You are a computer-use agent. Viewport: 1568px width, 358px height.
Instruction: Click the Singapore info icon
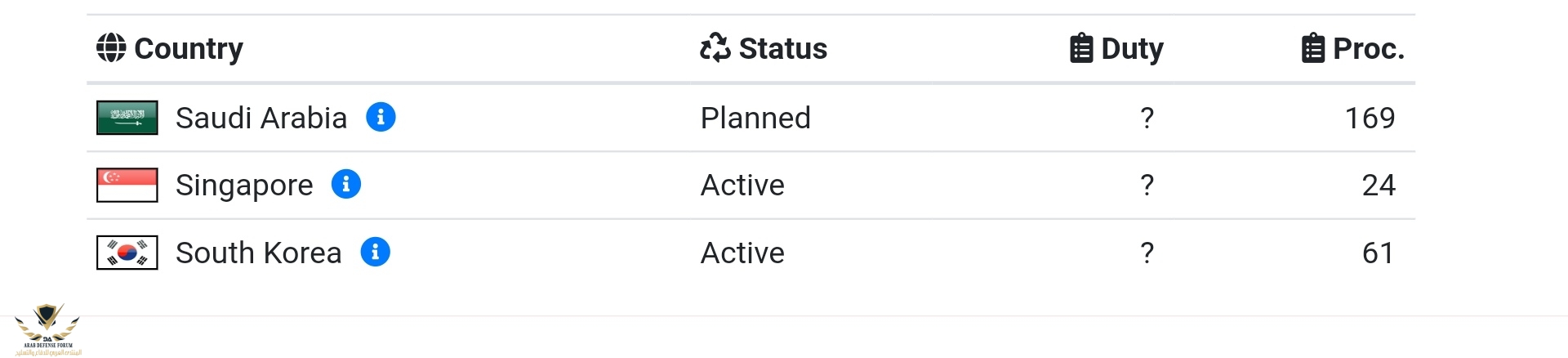click(346, 184)
